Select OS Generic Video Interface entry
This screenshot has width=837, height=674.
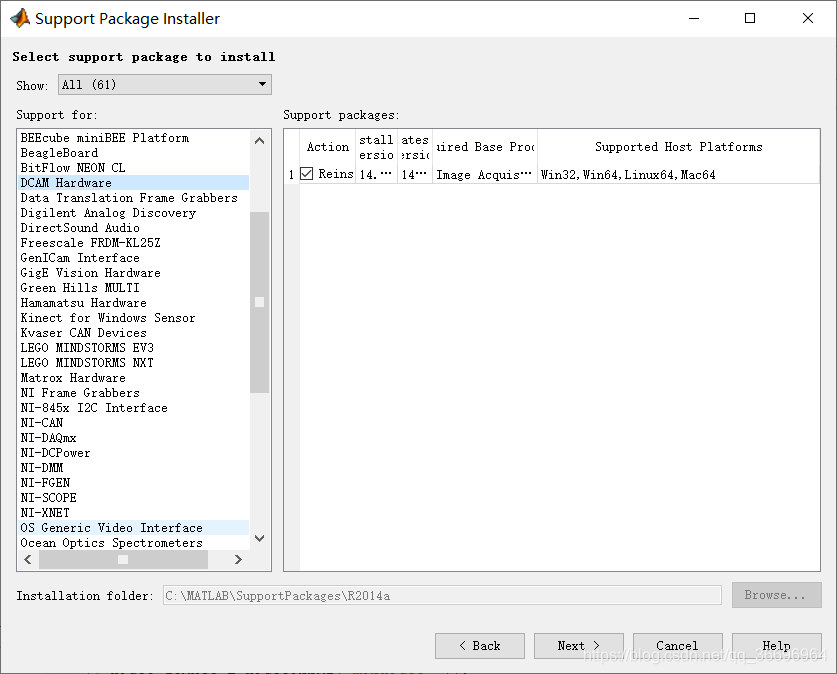[133, 528]
